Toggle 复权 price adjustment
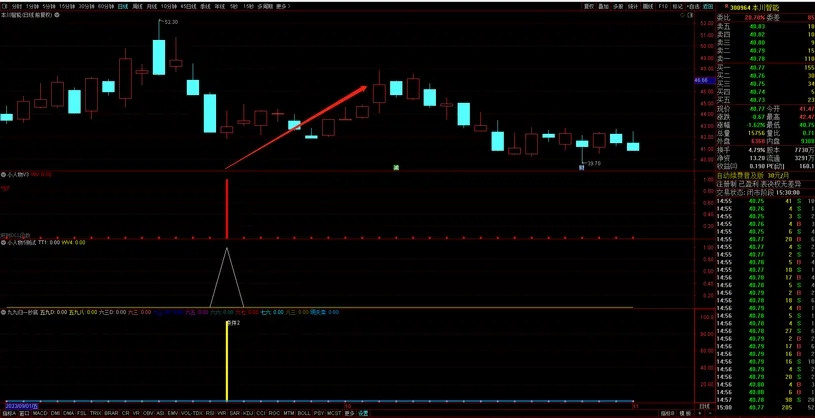 588,6
